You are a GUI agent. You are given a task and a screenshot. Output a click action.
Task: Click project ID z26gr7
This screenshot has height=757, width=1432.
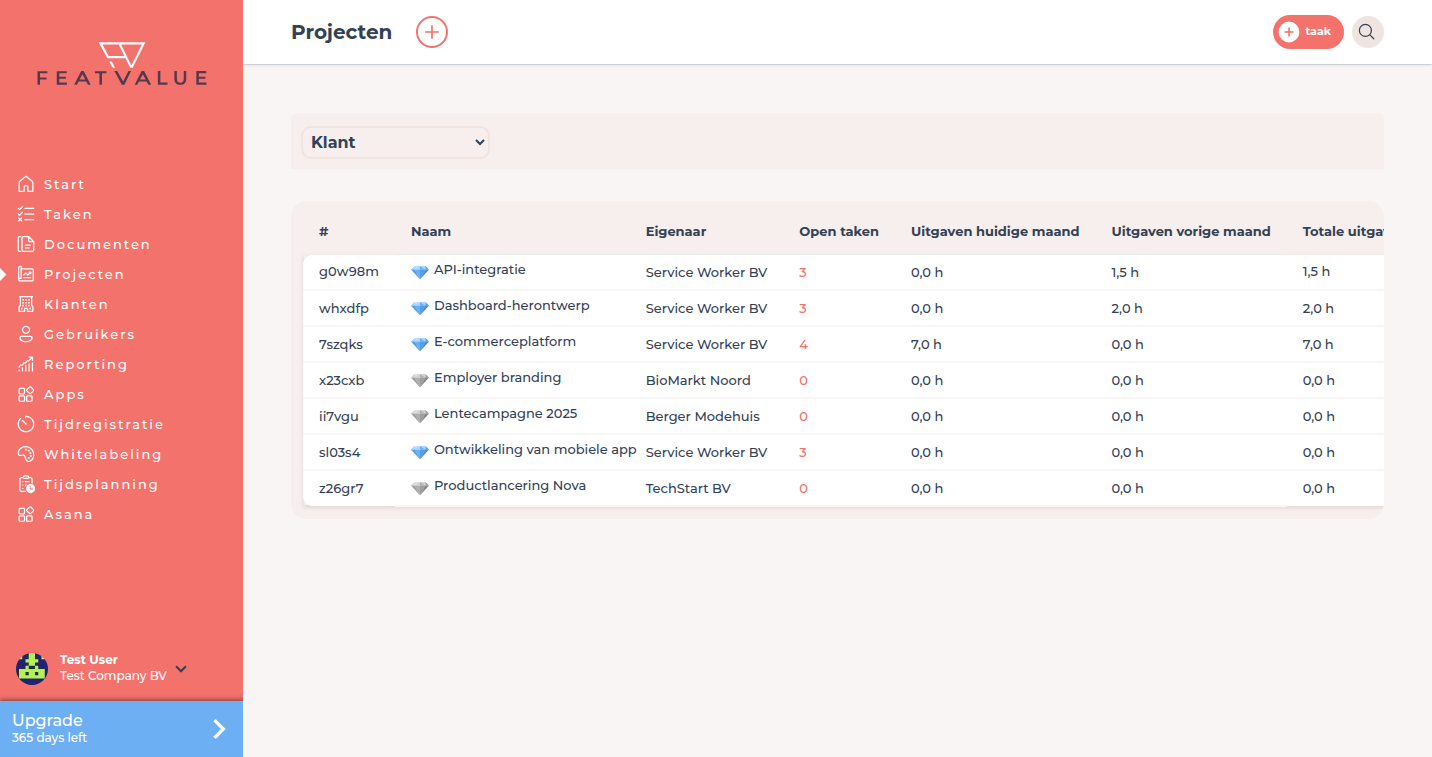341,488
